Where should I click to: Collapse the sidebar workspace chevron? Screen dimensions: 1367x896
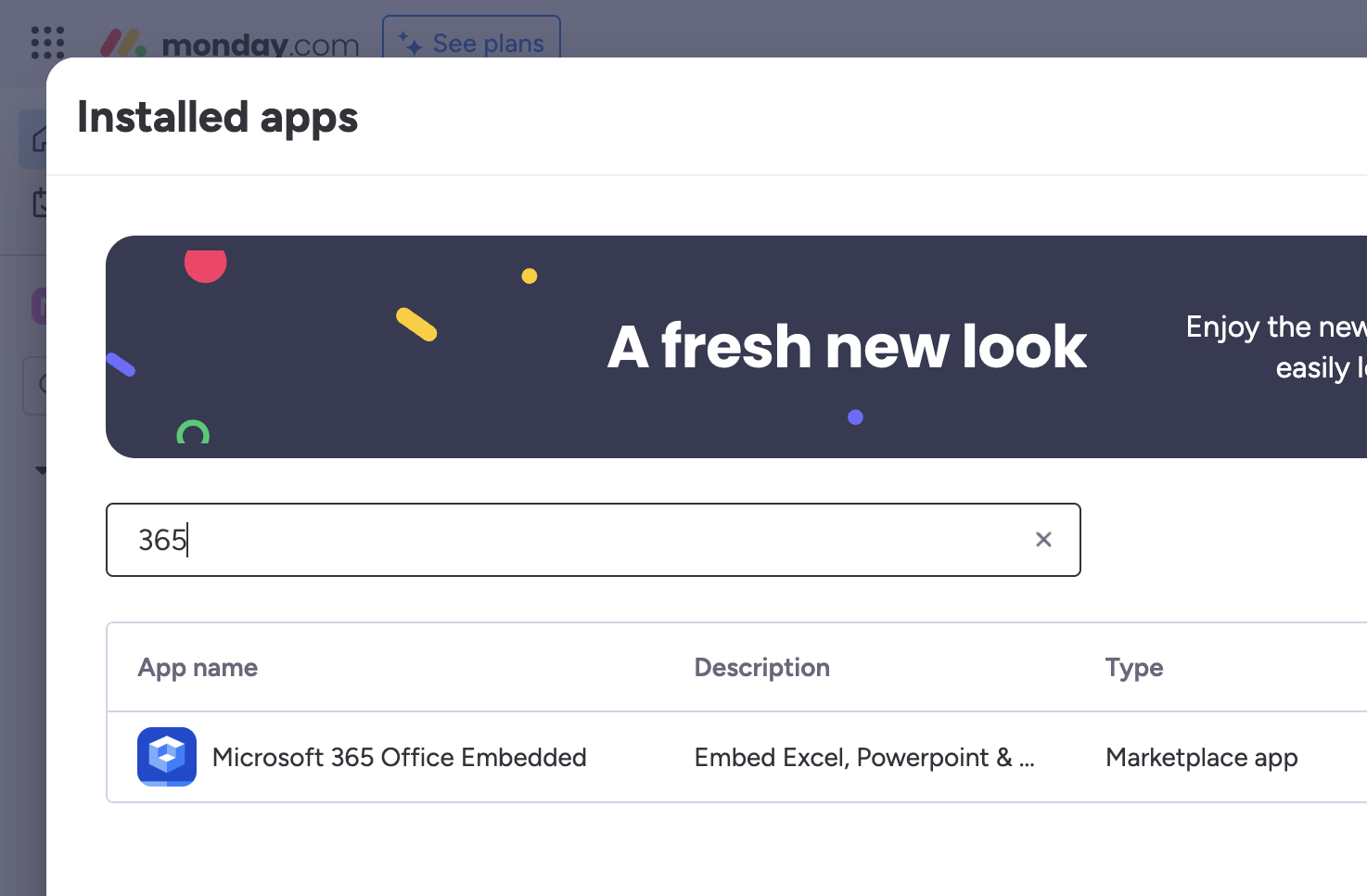coord(41,470)
